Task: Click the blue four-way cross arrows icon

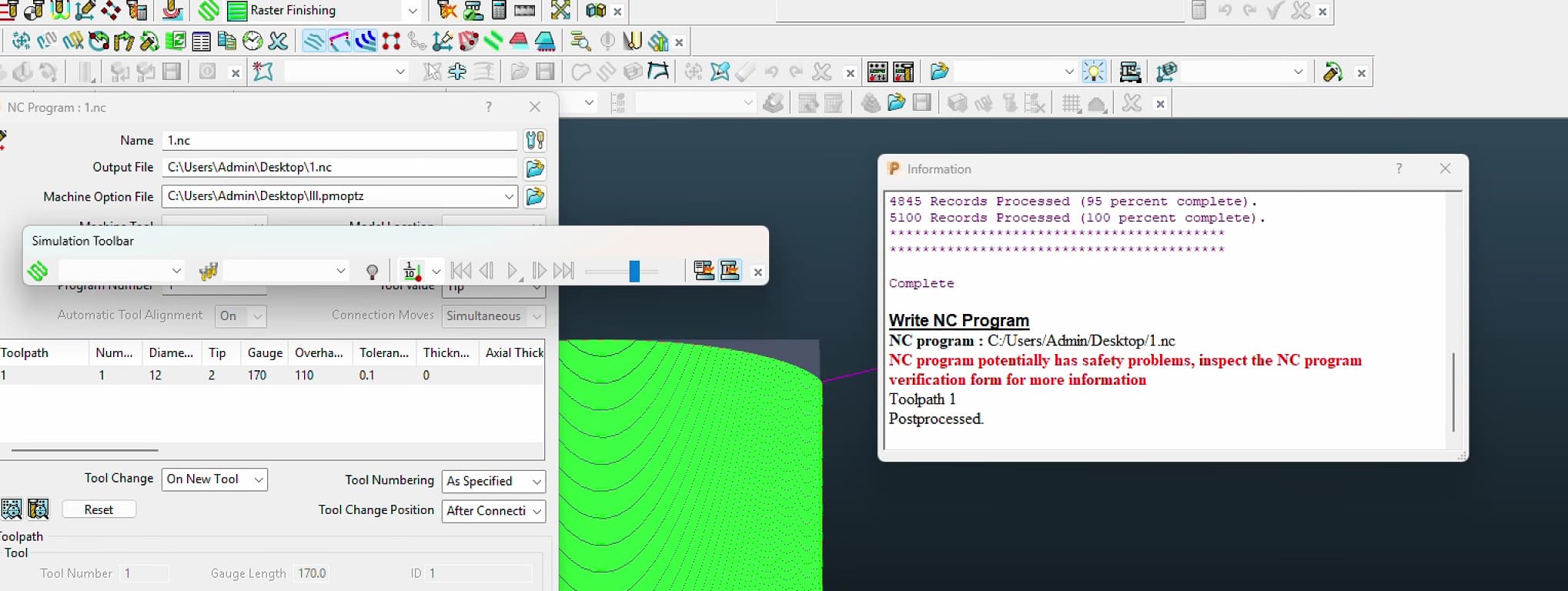Action: pos(457,72)
